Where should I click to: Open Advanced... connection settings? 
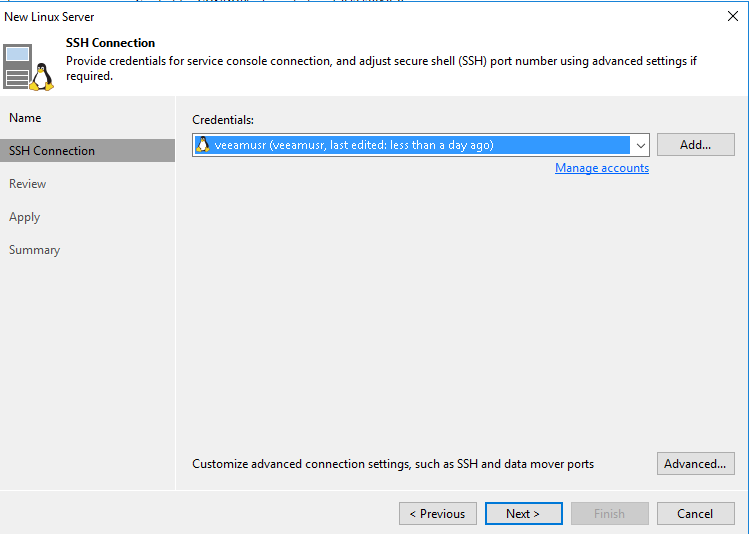695,463
